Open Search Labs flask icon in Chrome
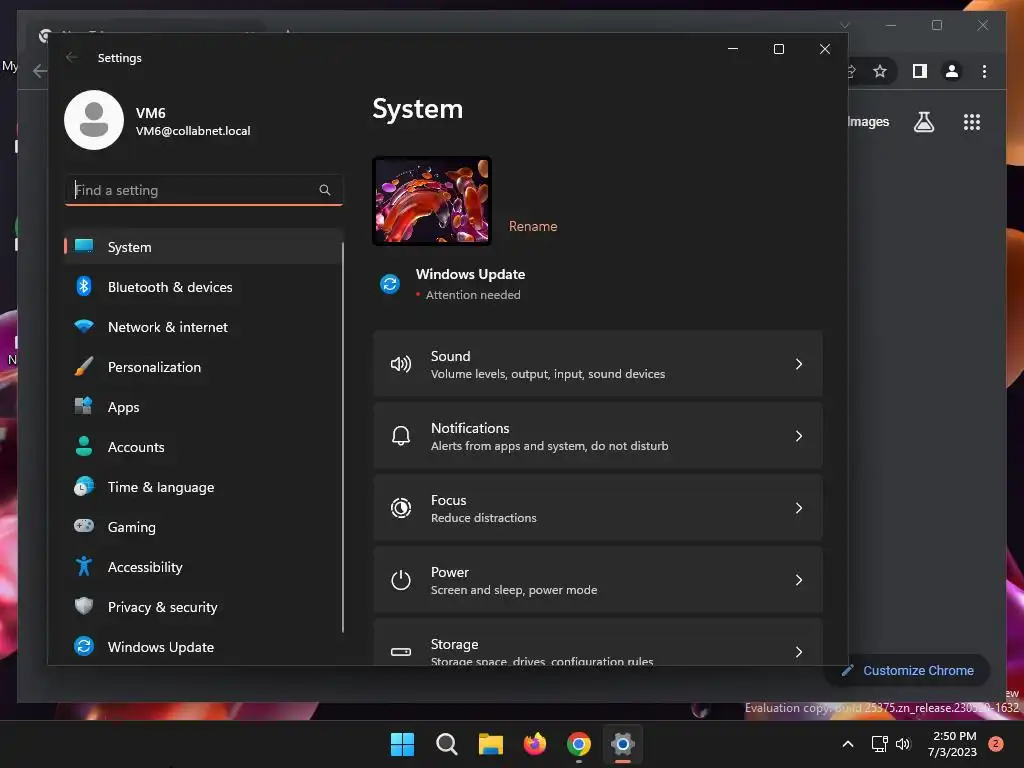The image size is (1024, 768). pos(923,122)
